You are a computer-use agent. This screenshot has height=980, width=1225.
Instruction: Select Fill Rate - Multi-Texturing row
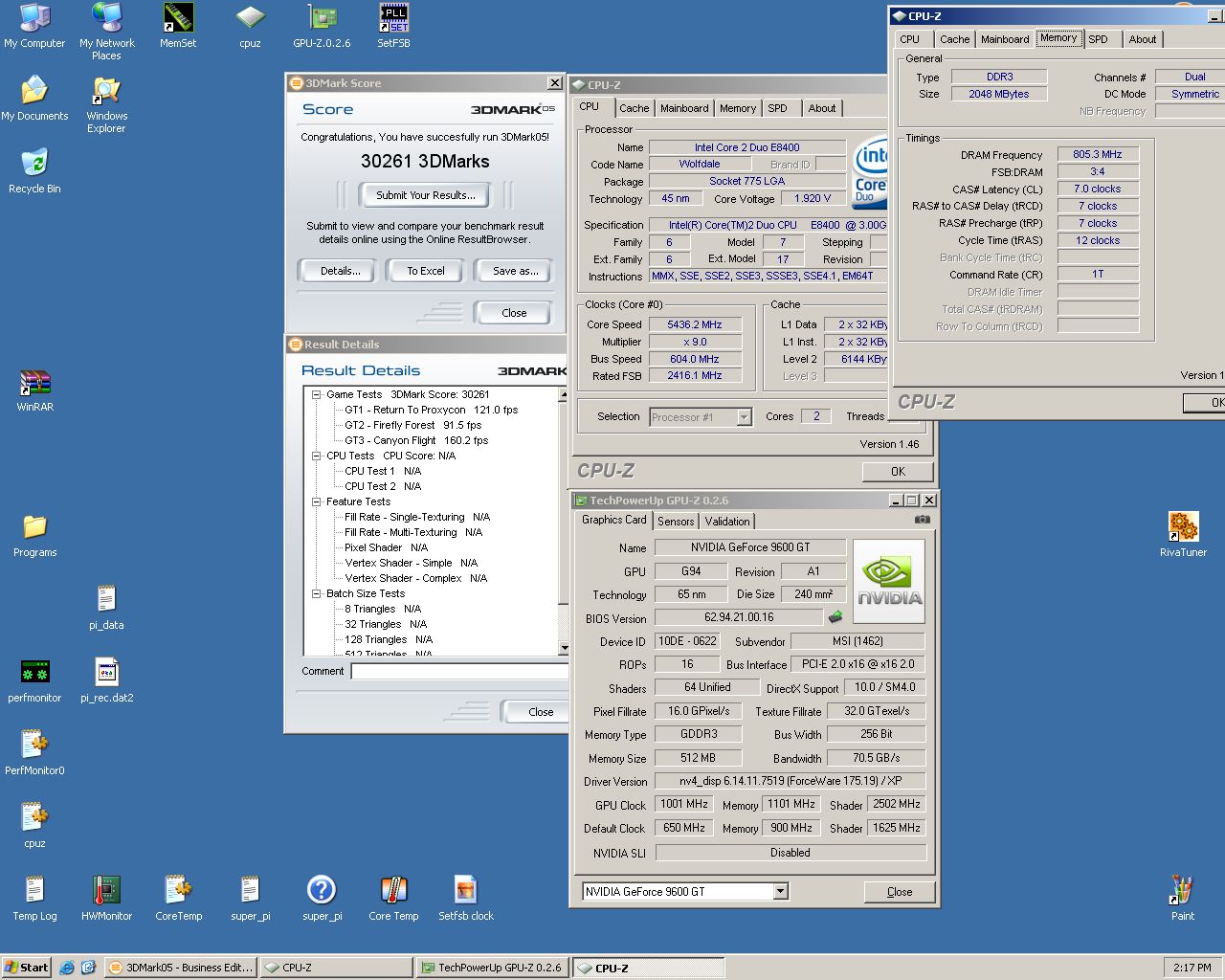tap(413, 532)
